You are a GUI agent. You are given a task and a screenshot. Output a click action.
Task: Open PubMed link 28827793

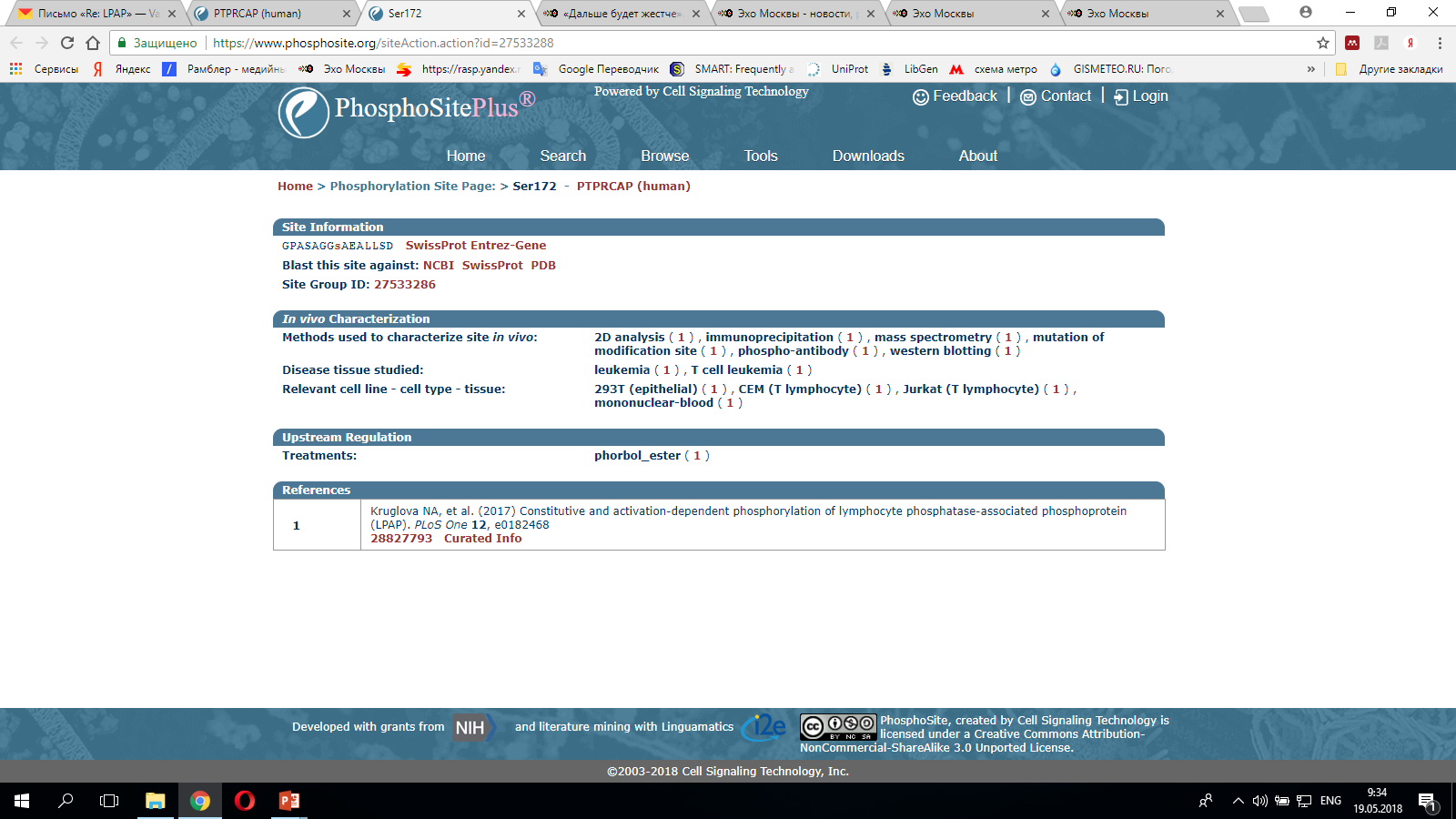coord(401,539)
